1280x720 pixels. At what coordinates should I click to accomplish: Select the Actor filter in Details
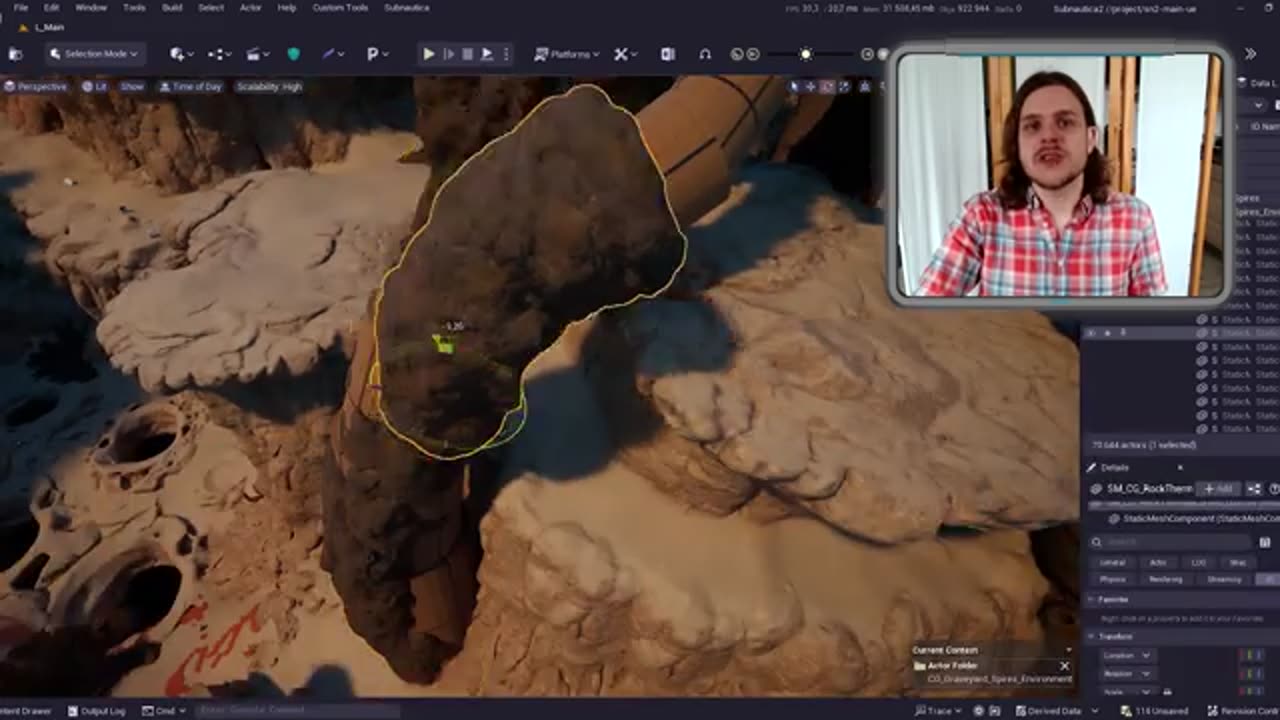tap(1158, 563)
